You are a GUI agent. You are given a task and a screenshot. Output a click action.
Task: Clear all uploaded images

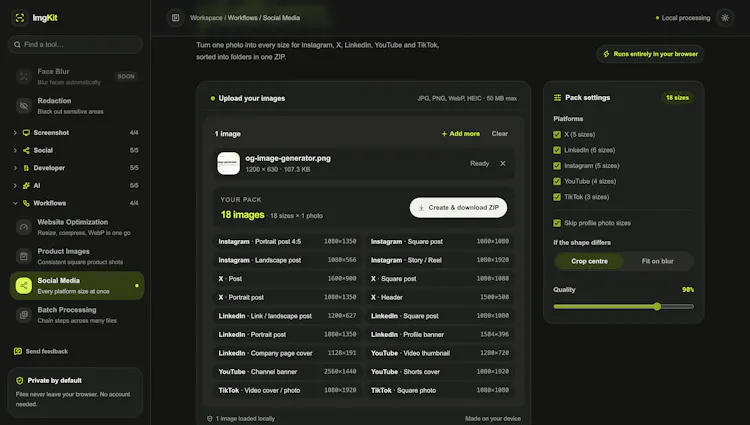500,134
